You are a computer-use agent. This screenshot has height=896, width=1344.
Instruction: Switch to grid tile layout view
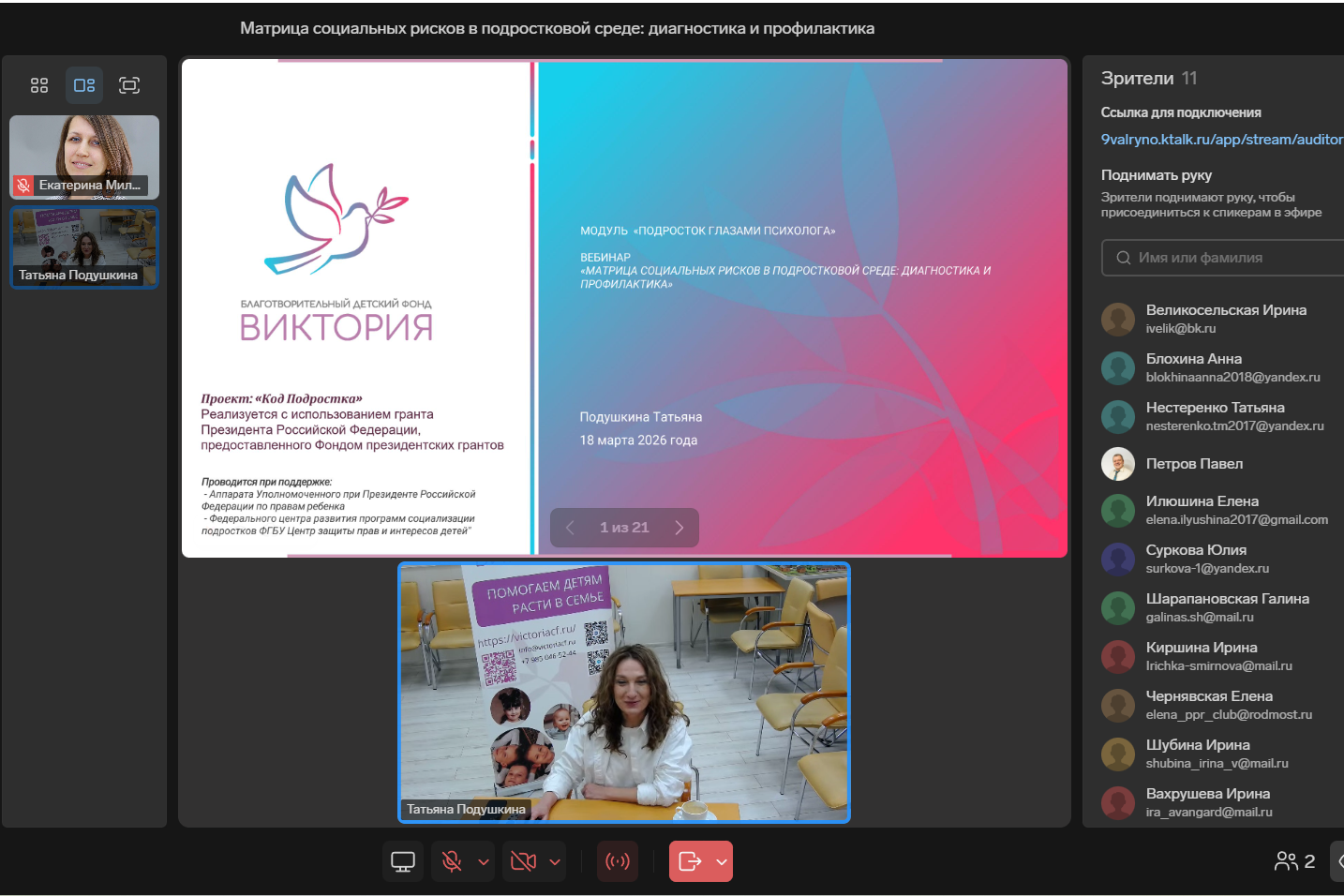coord(39,85)
